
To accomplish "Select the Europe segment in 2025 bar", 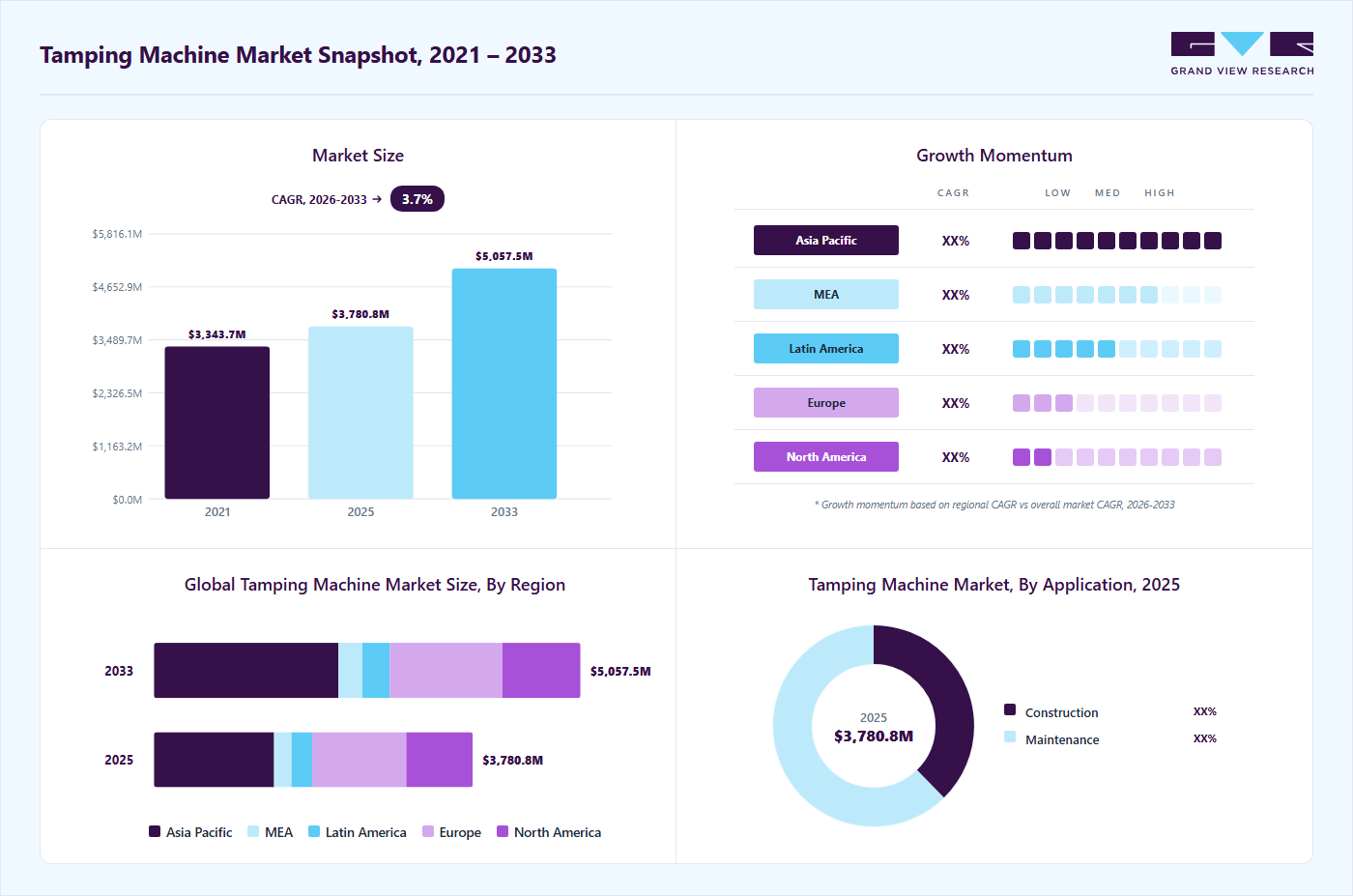I will coord(360,760).
